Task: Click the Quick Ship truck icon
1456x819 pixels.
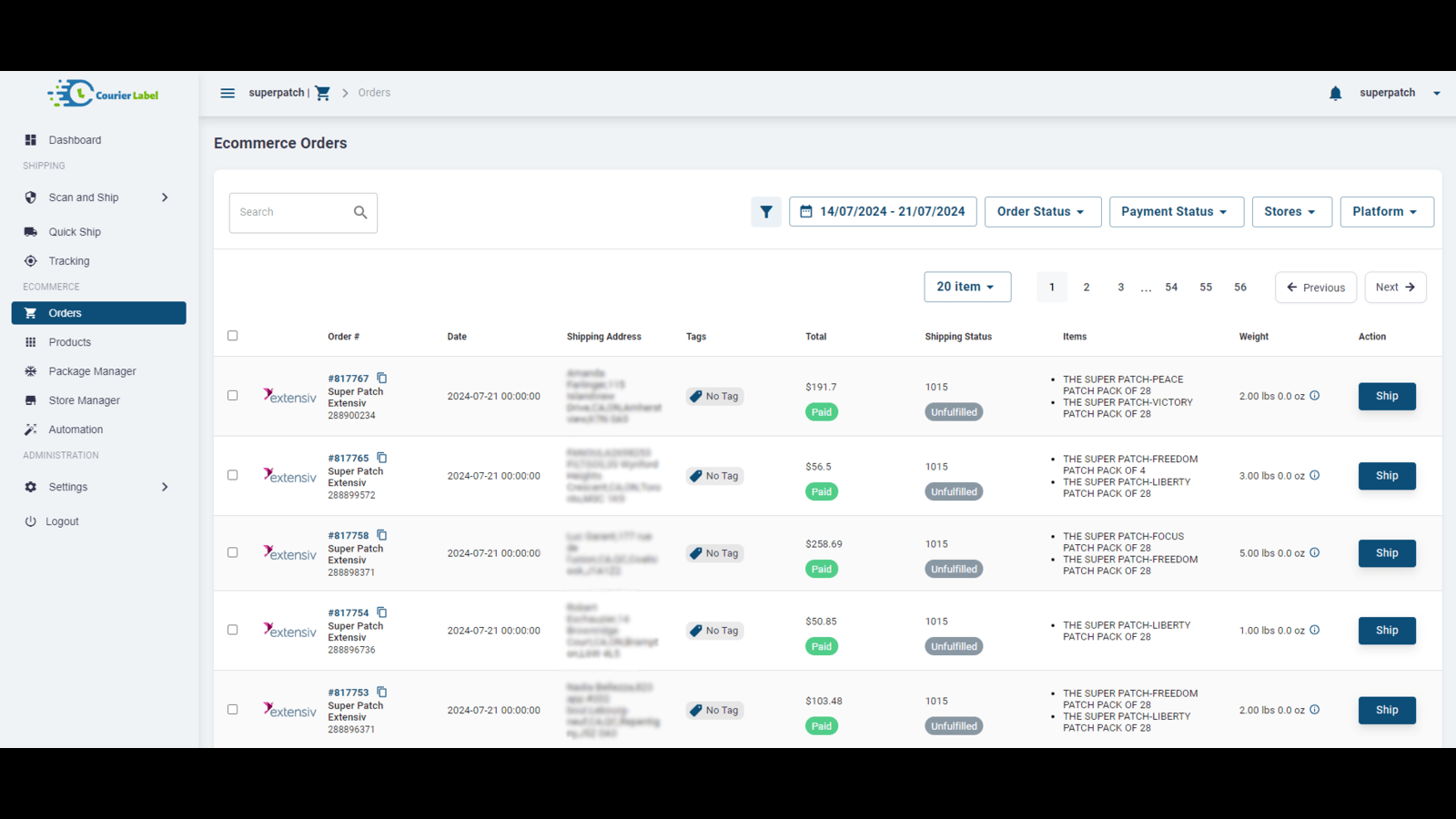Action: [31, 232]
